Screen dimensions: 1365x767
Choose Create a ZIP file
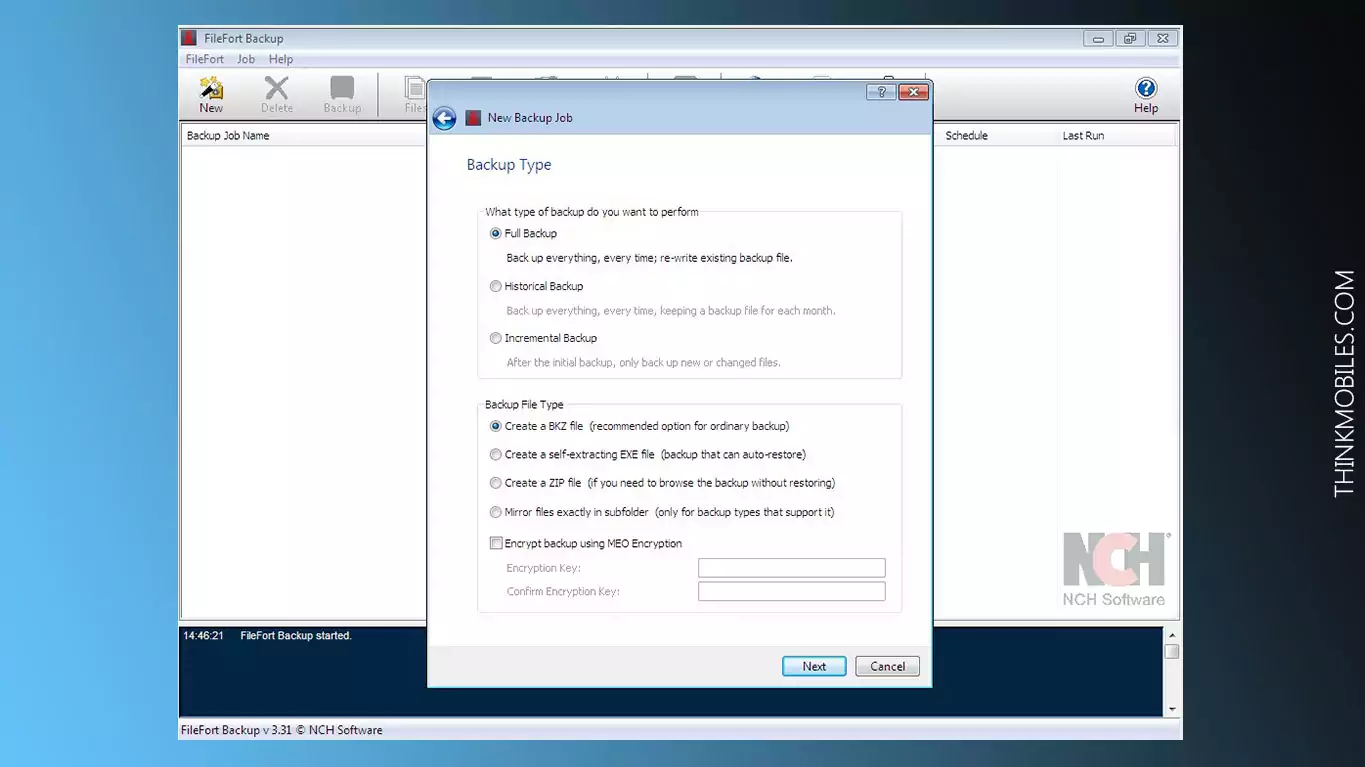click(496, 483)
